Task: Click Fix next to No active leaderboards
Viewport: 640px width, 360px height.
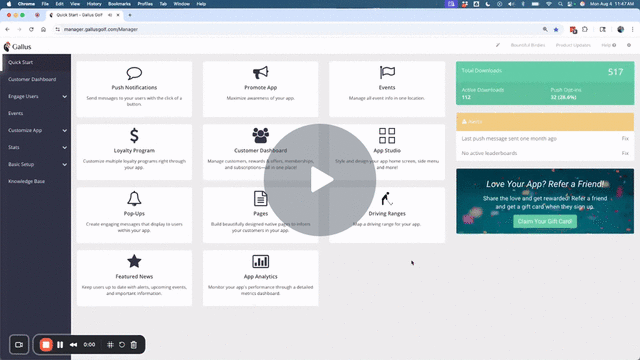Action: click(625, 153)
